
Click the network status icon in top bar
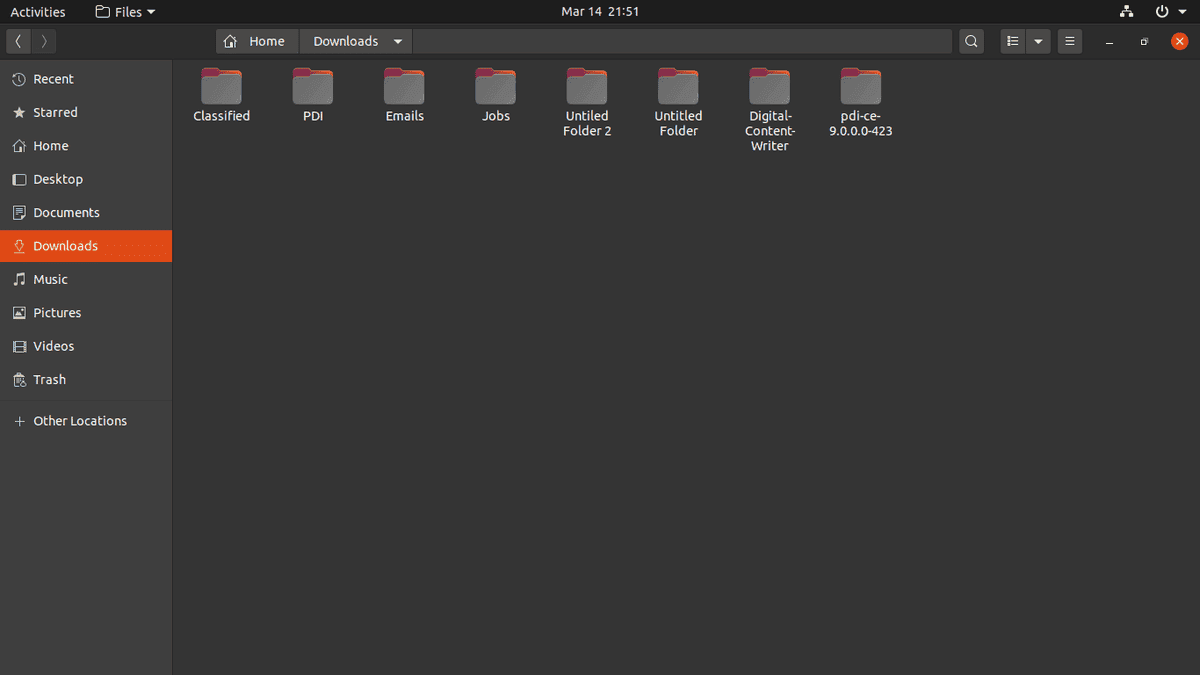(1127, 12)
